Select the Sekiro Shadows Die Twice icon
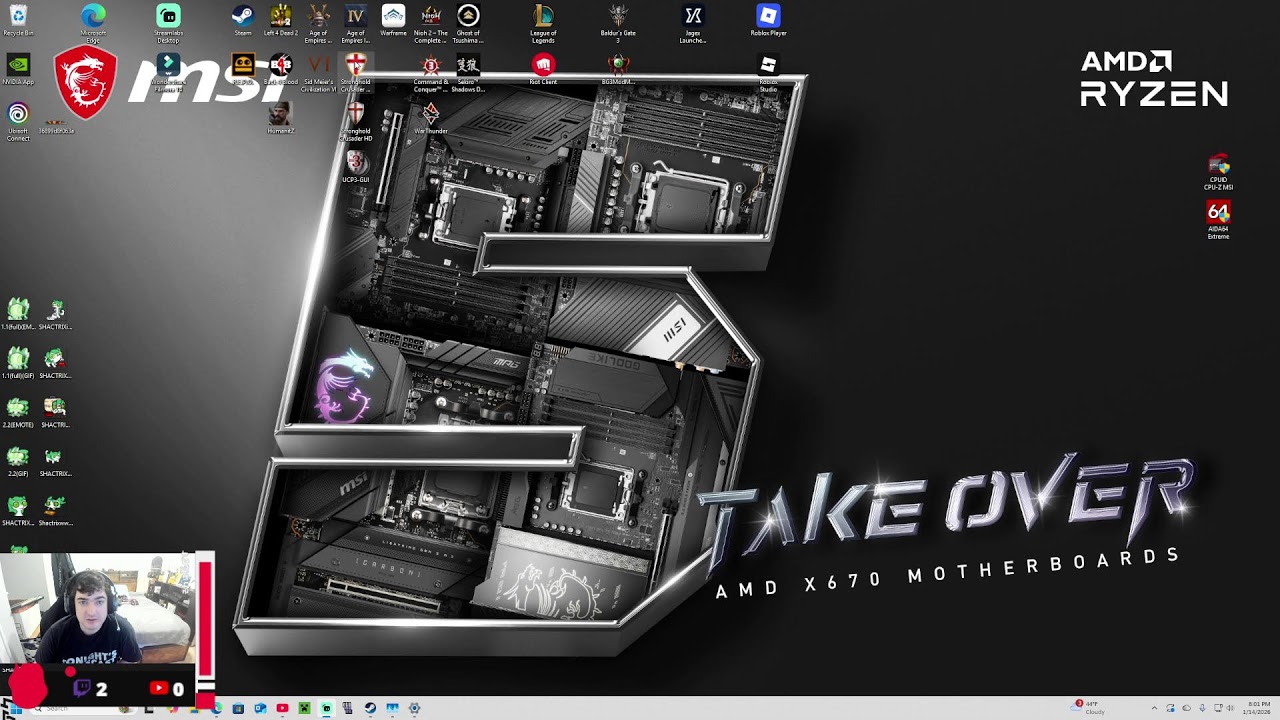 (468, 72)
